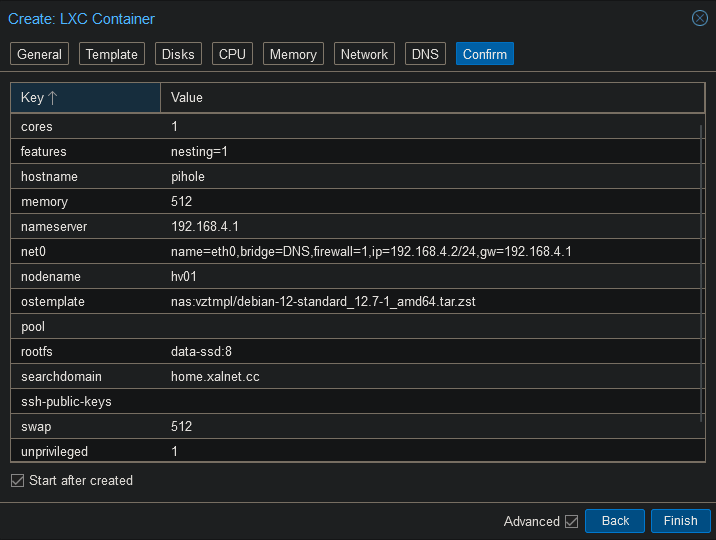The height and width of the screenshot is (540, 716).
Task: Close the Create LXC Container dialog
Action: [x=699, y=18]
